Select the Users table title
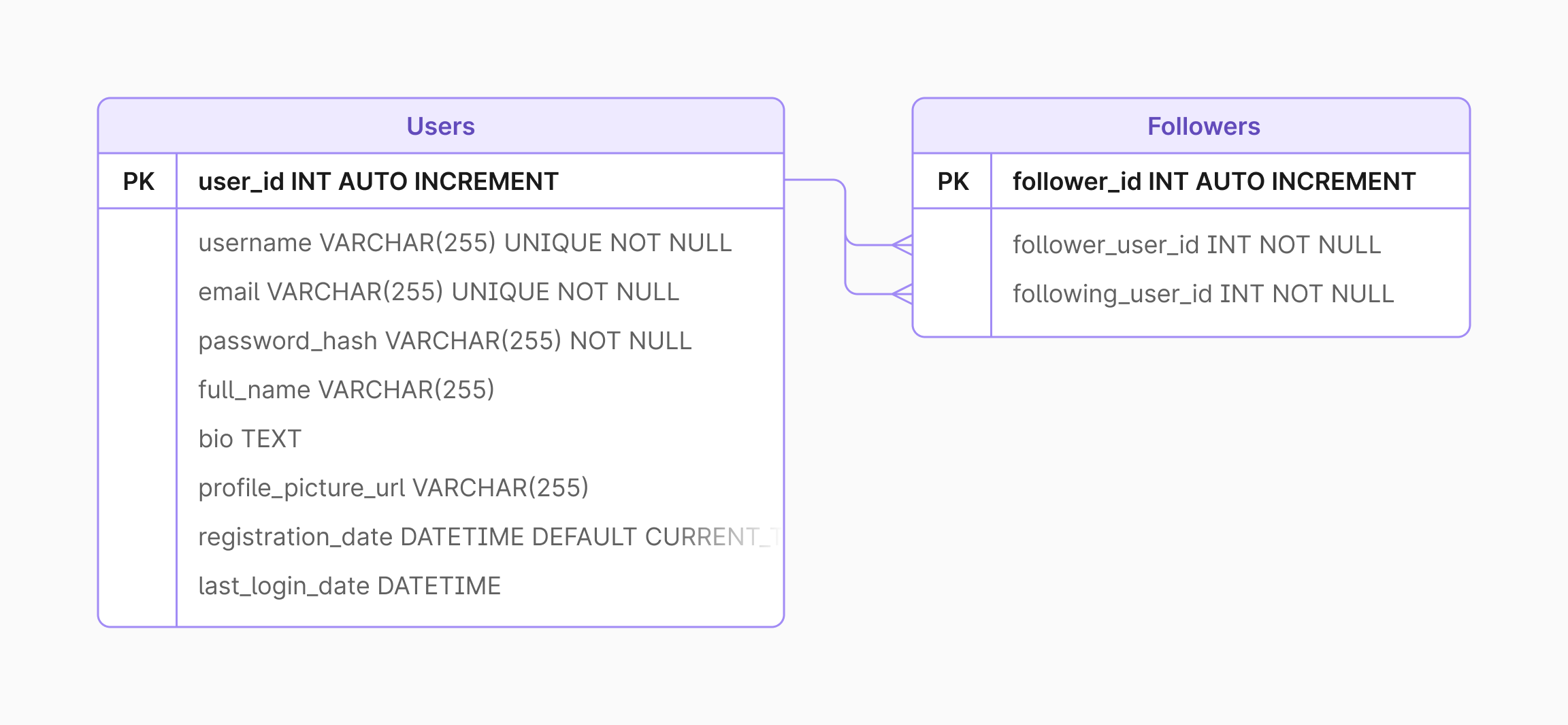1568x725 pixels. coord(440,127)
